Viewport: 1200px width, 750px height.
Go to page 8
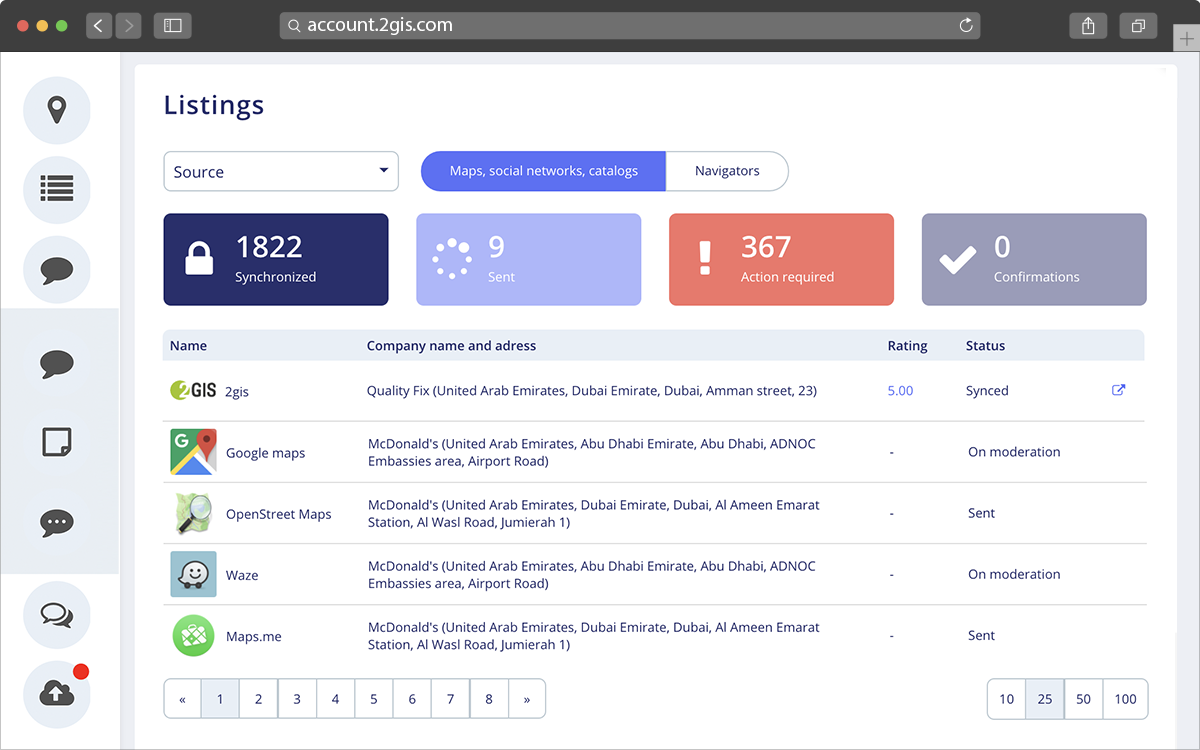coord(489,699)
